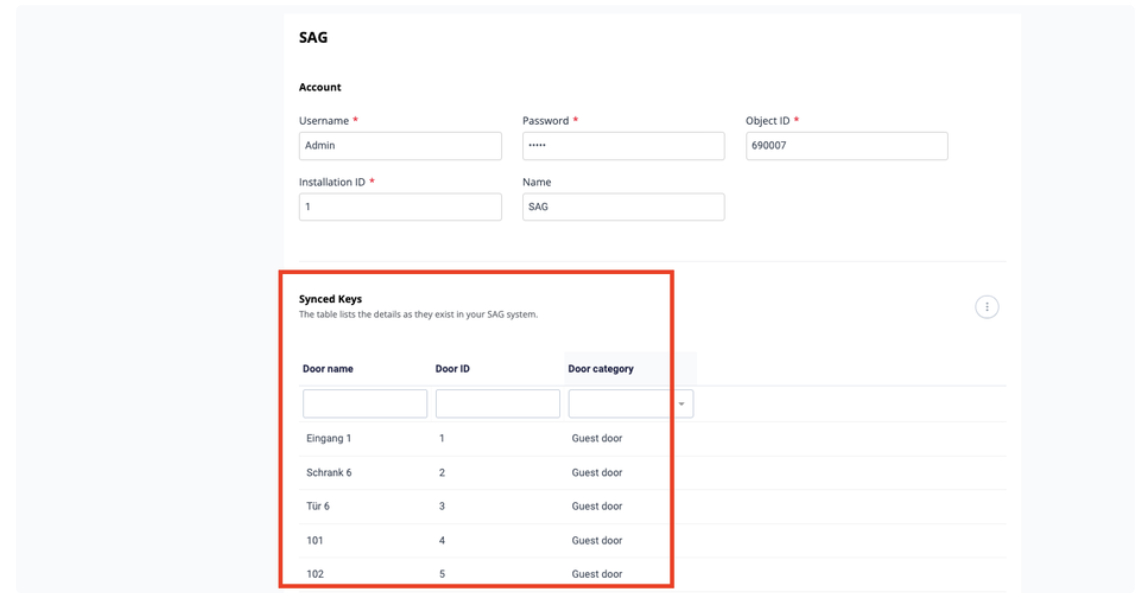The width and height of the screenshot is (1136, 610).
Task: Open the Synced Keys options menu
Action: 985,306
